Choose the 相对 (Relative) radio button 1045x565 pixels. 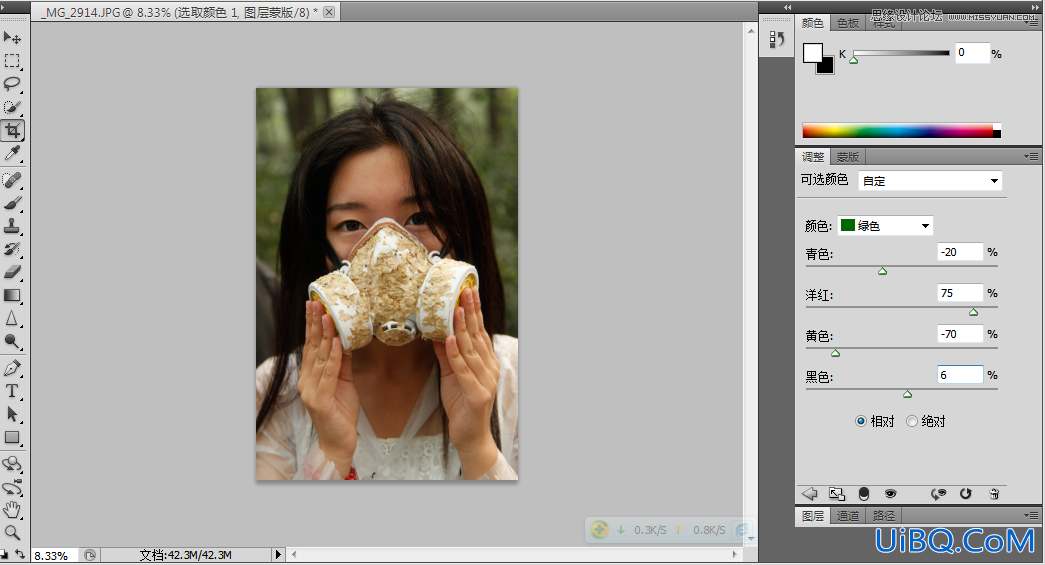(x=860, y=421)
